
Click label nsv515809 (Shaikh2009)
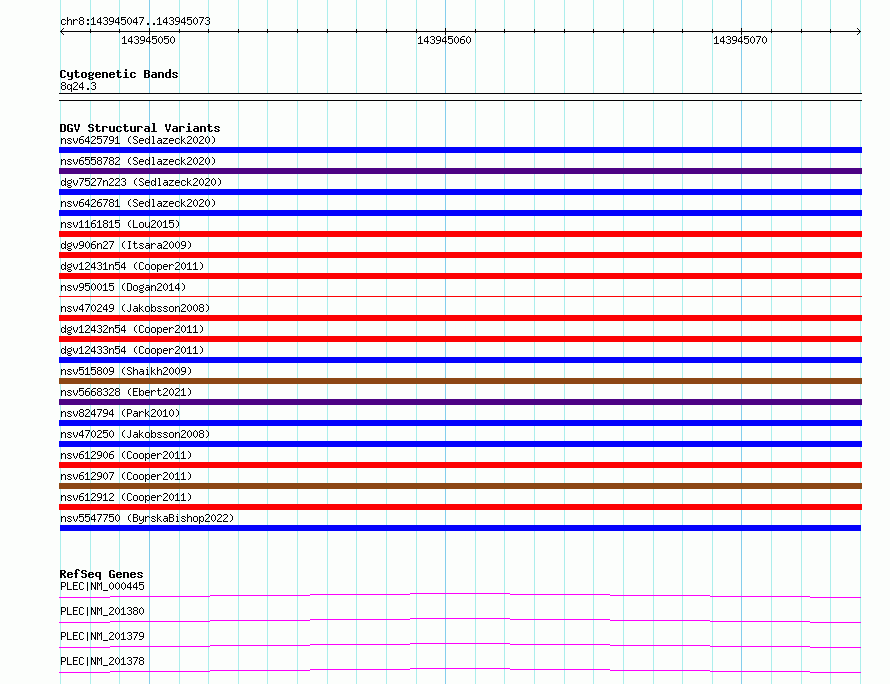(126, 371)
